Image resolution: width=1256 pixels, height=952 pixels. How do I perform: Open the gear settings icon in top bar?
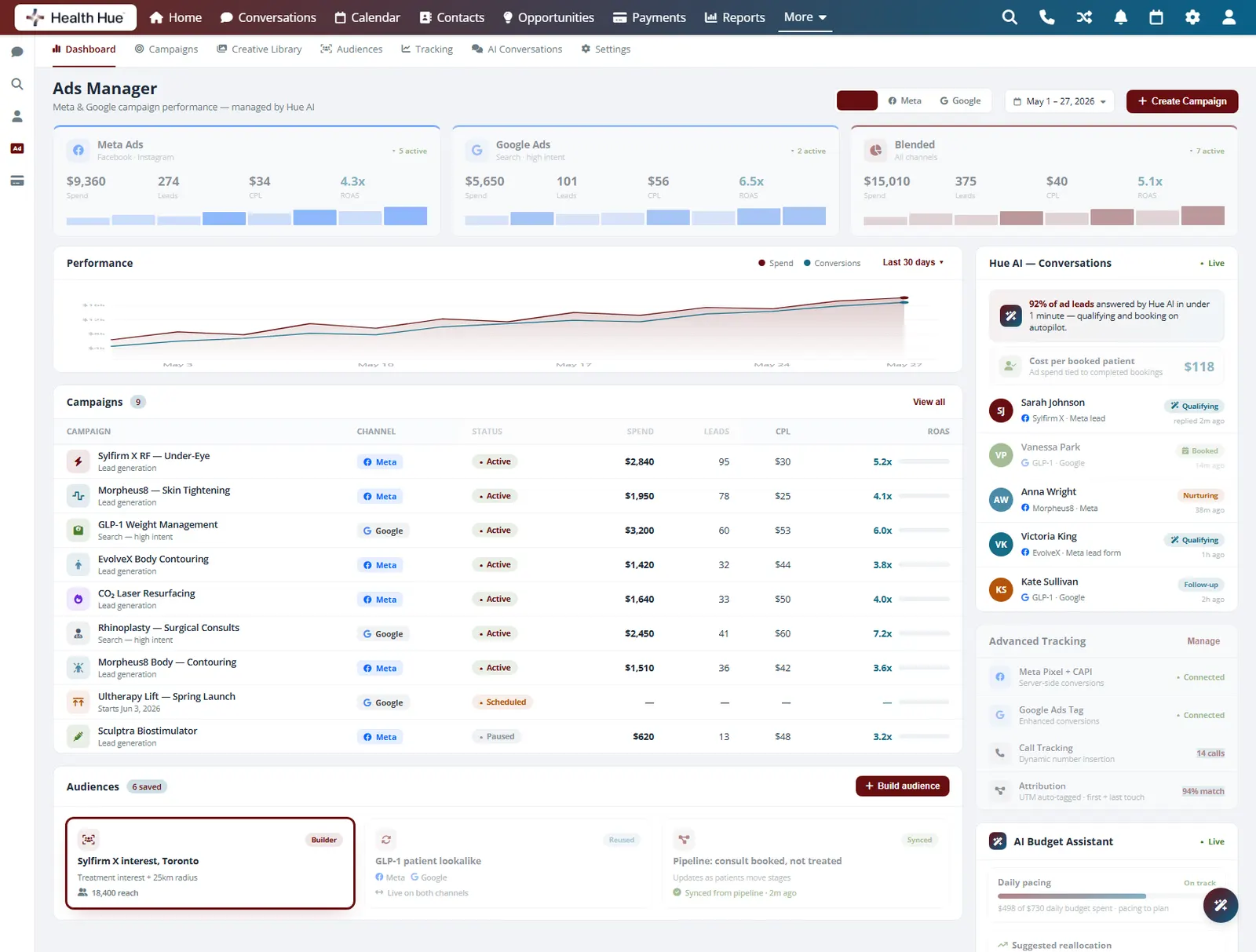pyautogui.click(x=1192, y=17)
